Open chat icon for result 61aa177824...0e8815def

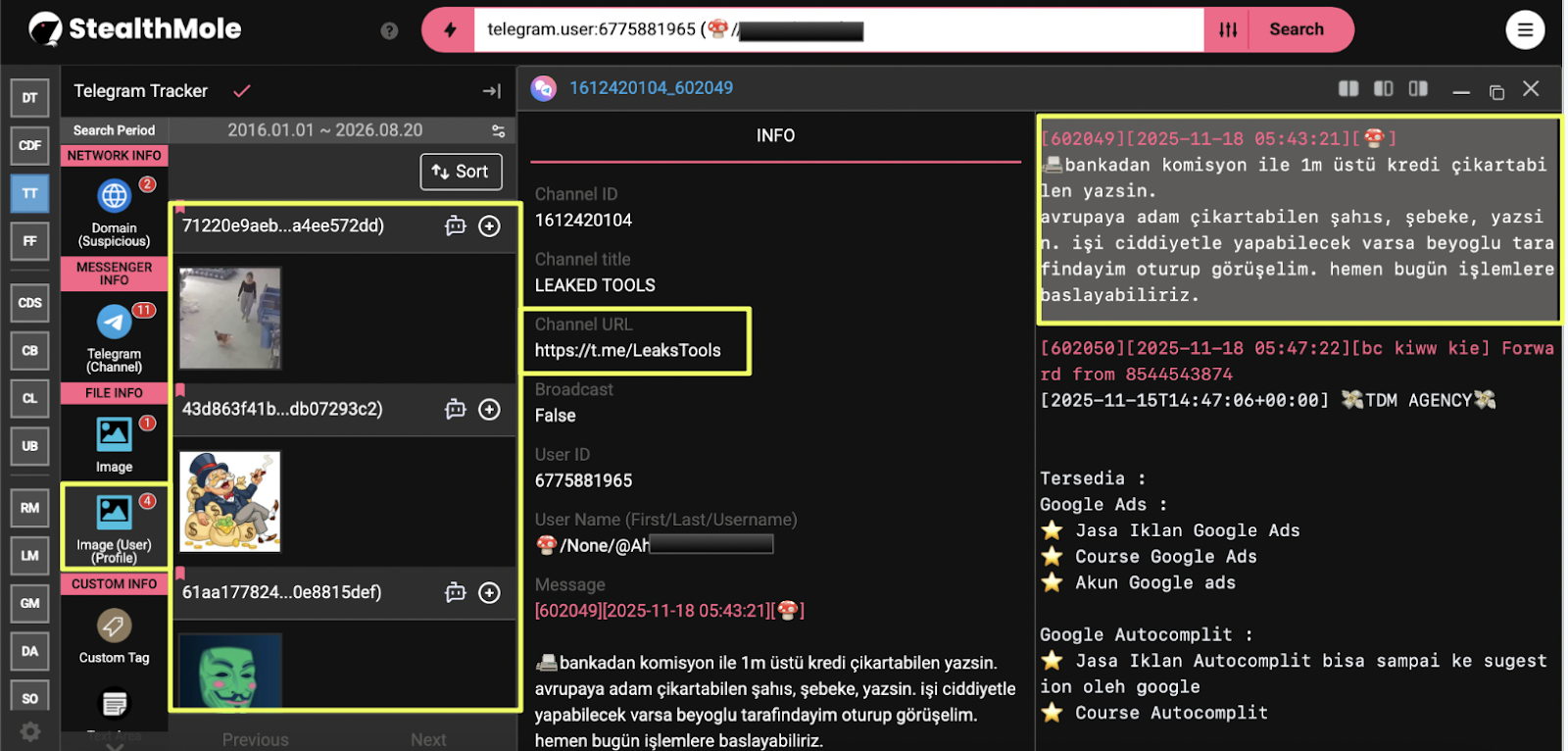[x=455, y=593]
